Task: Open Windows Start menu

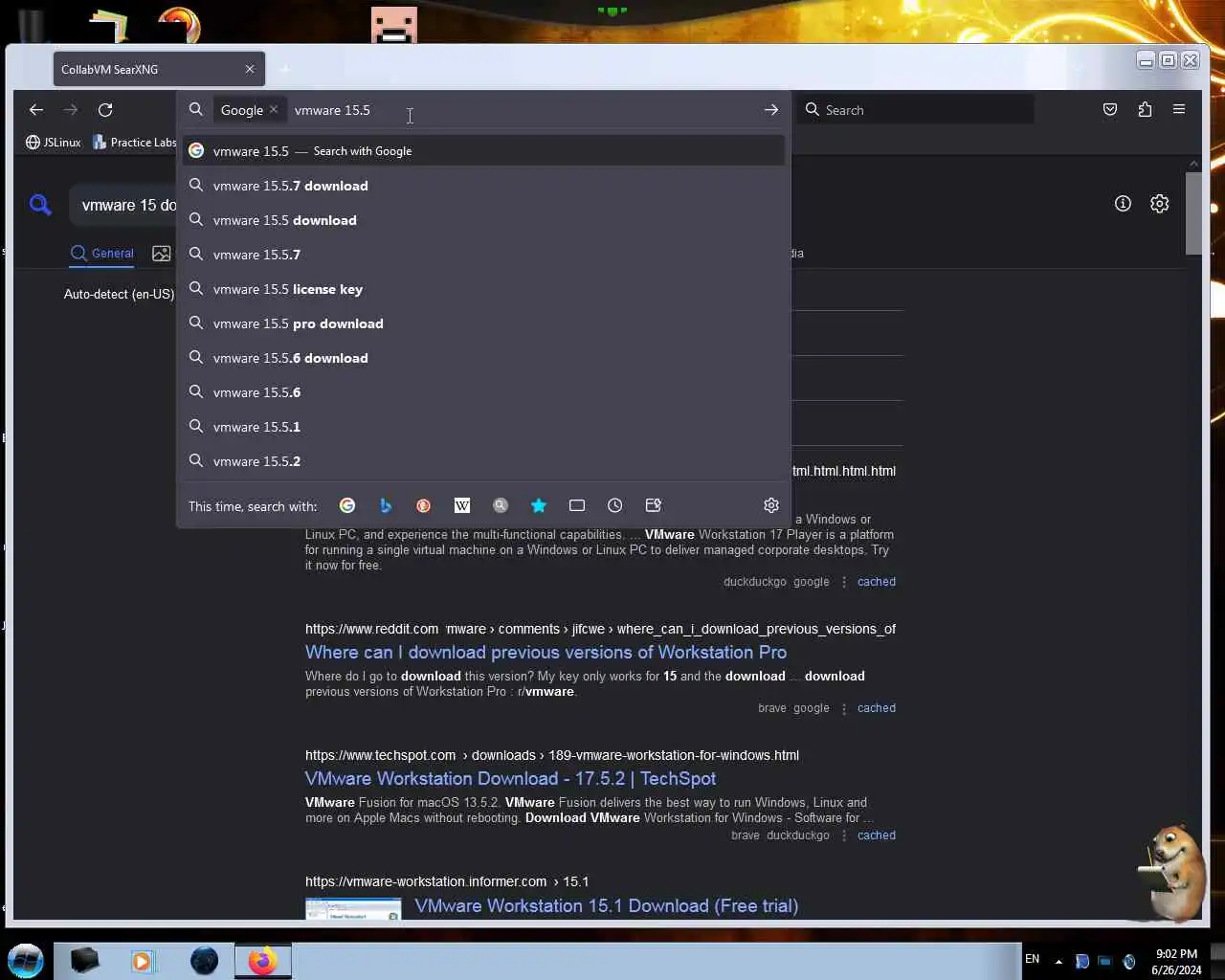Action: tap(26, 961)
